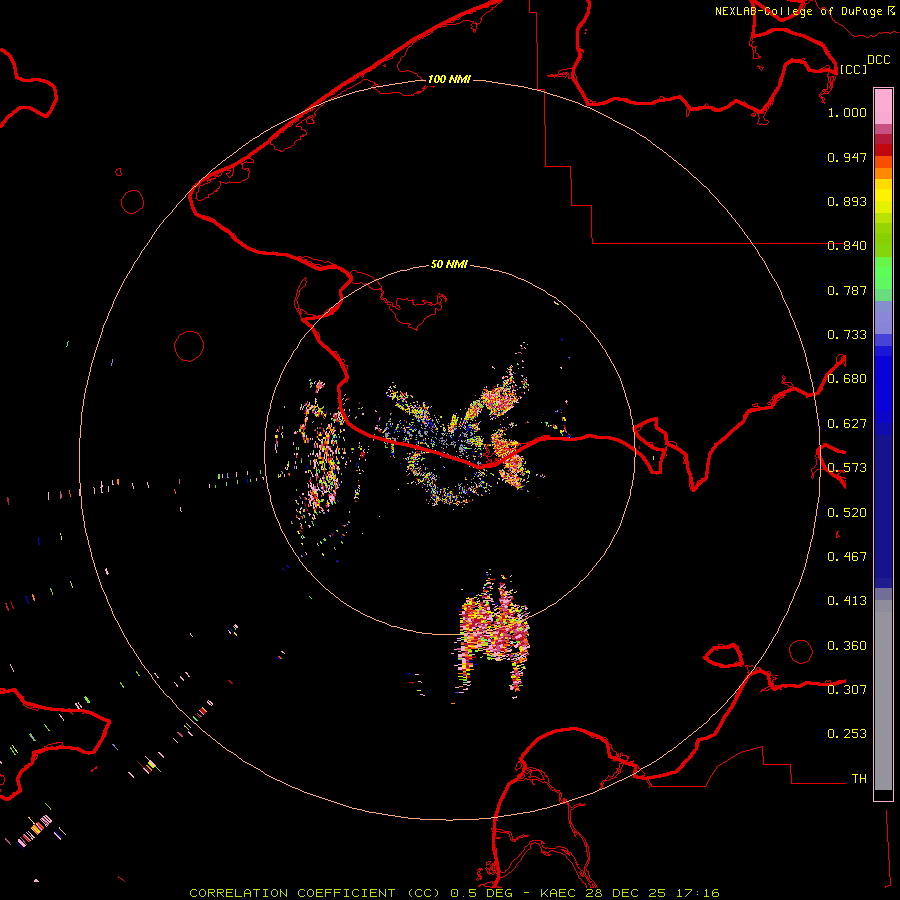Click the 0.360 scale value
The width and height of the screenshot is (900, 900).
click(847, 646)
